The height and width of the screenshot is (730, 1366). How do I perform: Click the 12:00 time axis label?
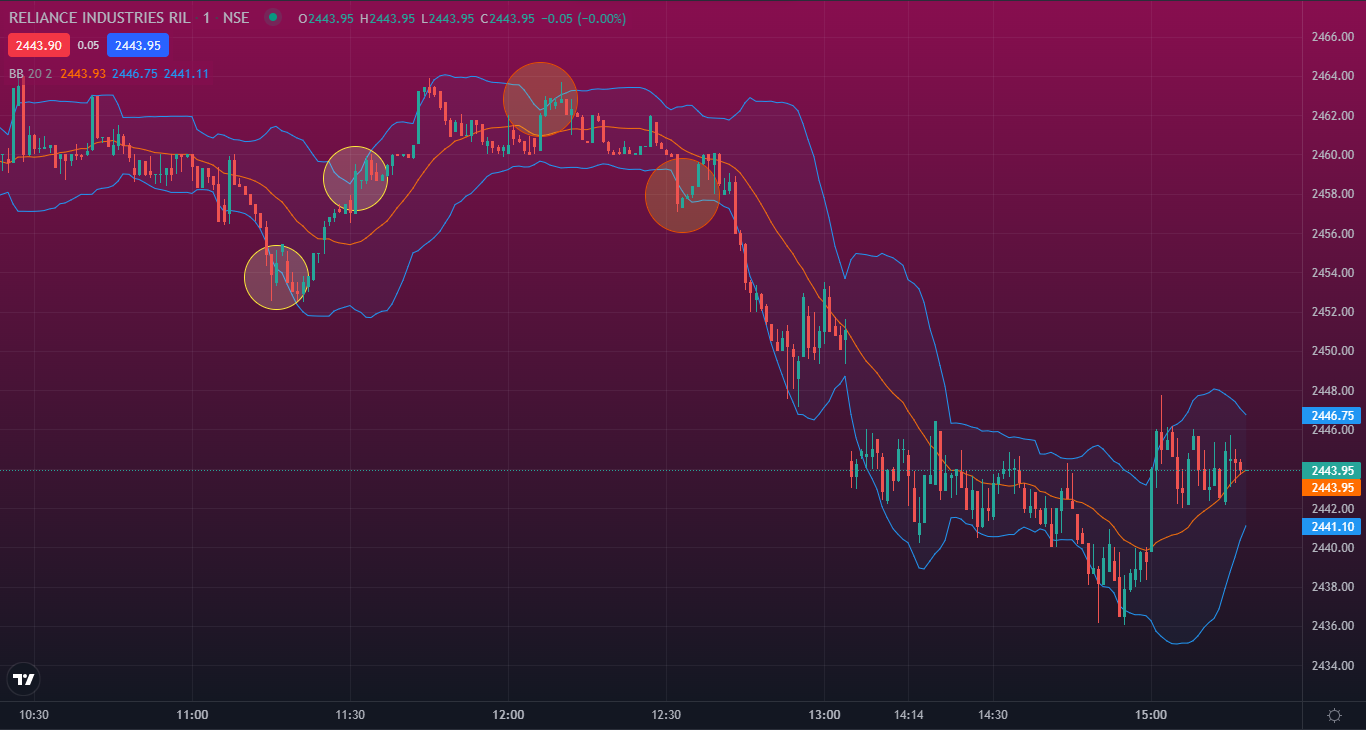[508, 715]
